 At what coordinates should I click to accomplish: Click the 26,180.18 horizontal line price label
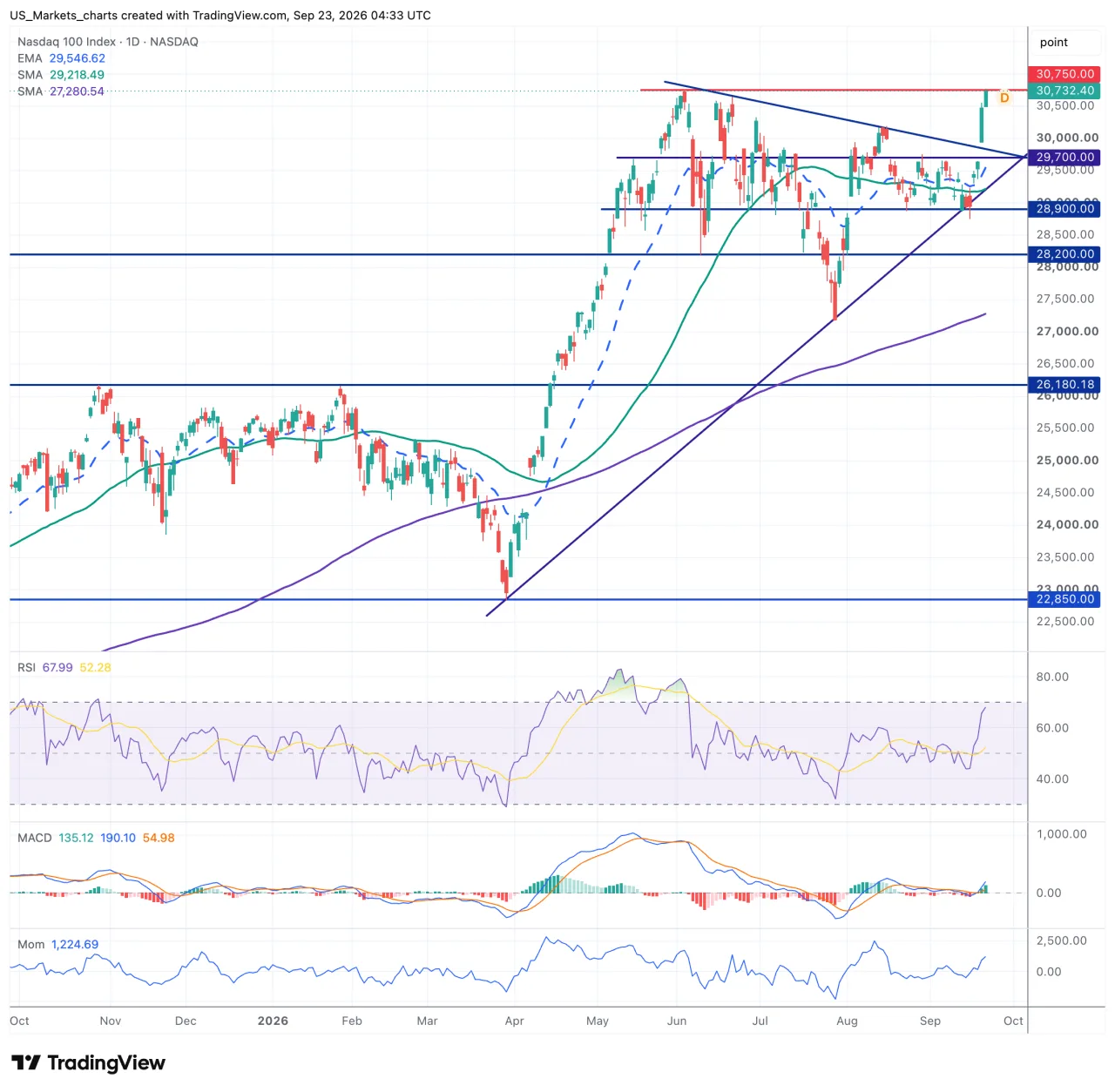(1064, 384)
